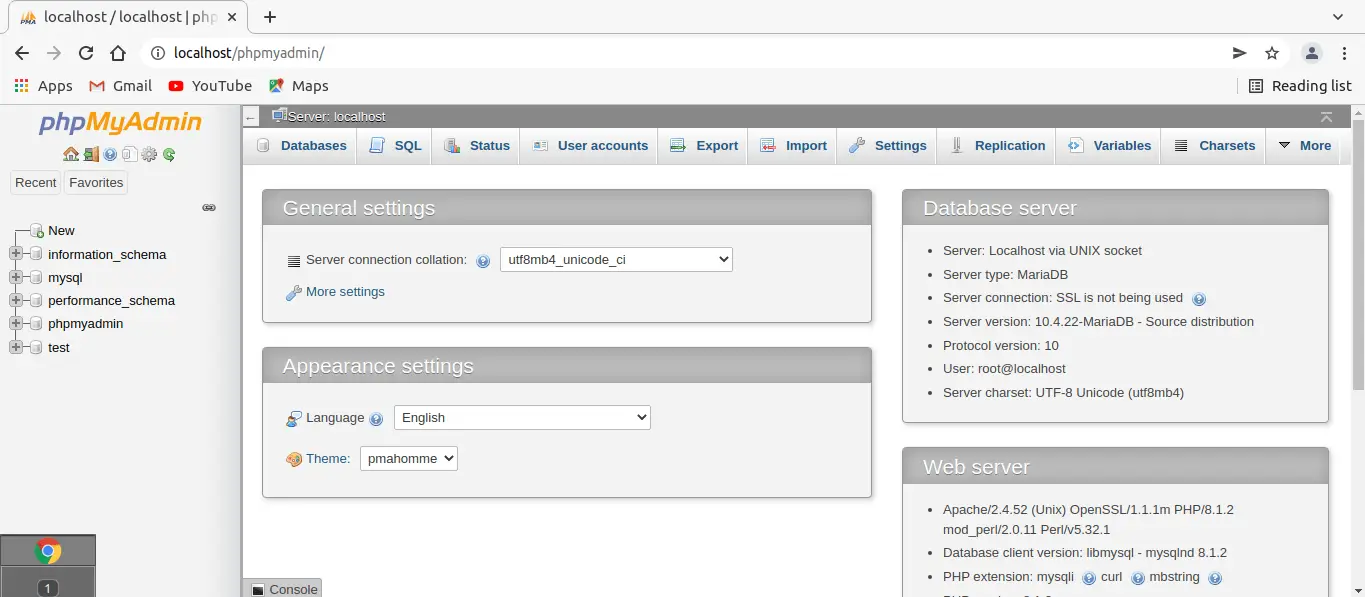Expand the test database tree node
The width and height of the screenshot is (1365, 597).
click(15, 347)
